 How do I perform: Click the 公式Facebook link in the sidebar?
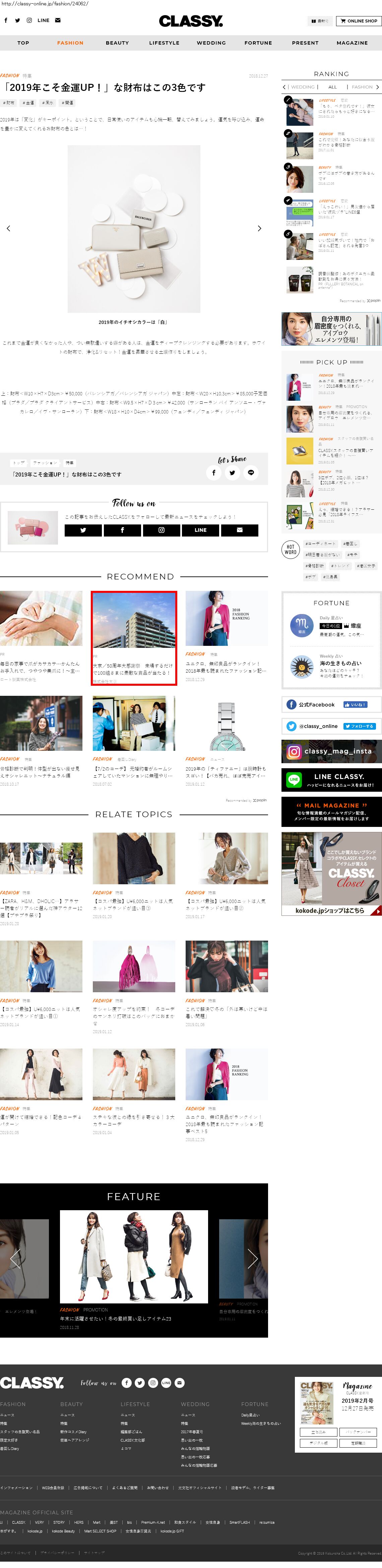click(x=316, y=705)
